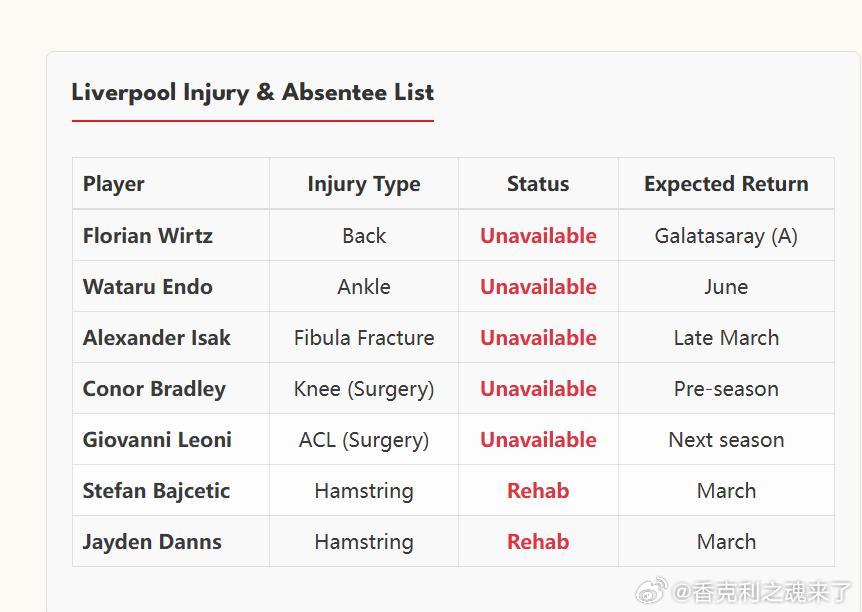Select Florian Wirtz in the player column
The height and width of the screenshot is (612, 862).
(x=148, y=236)
